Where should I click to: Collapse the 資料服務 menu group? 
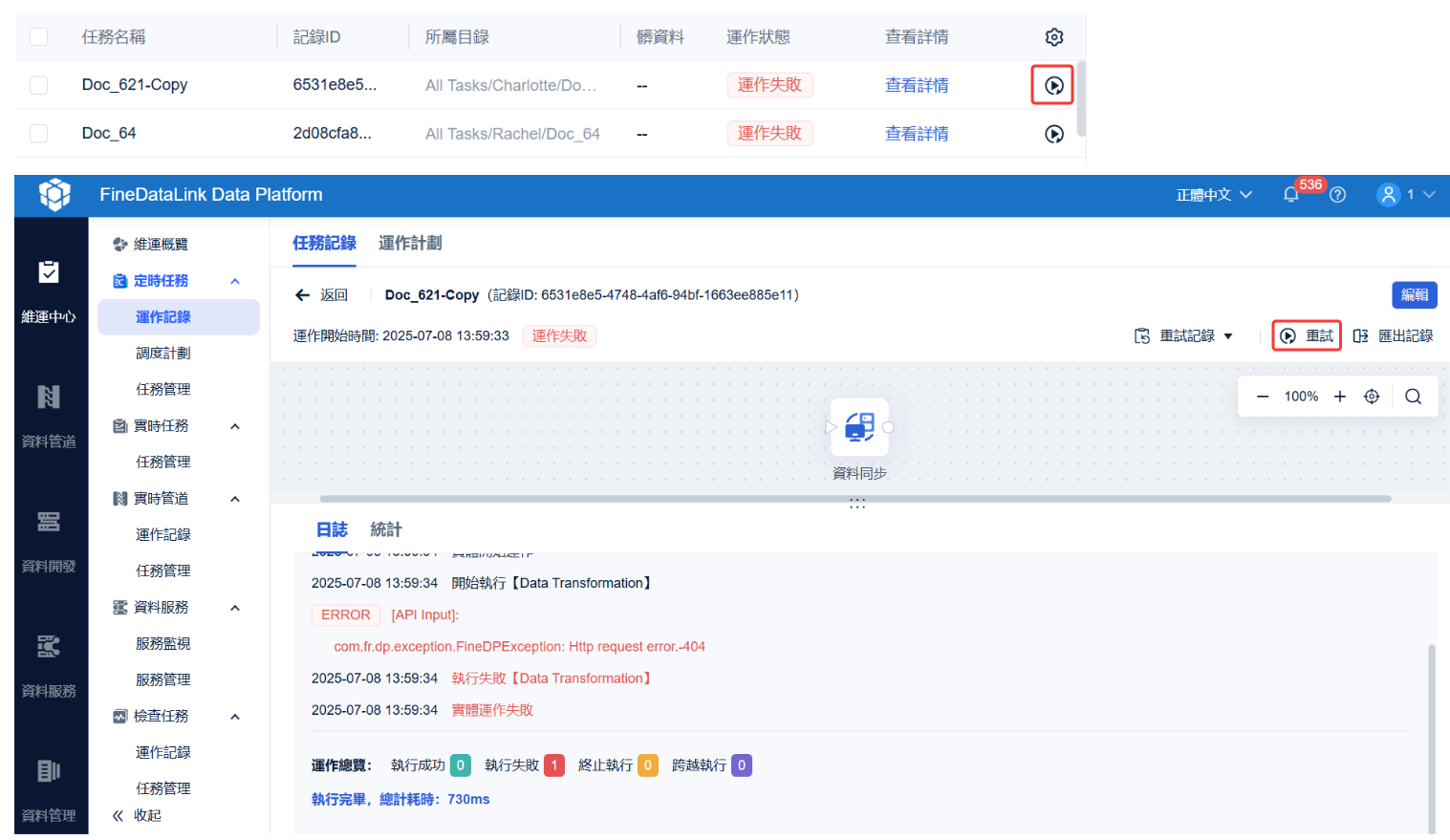(235, 608)
